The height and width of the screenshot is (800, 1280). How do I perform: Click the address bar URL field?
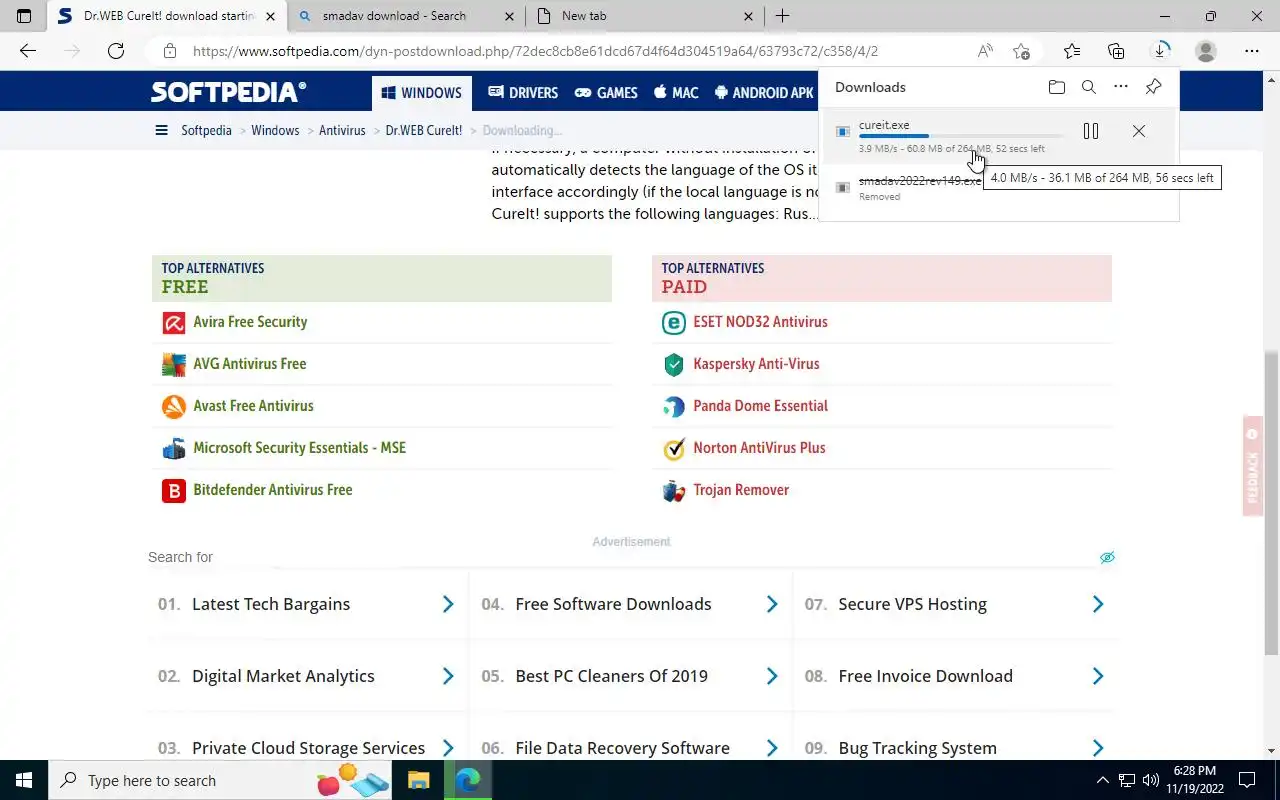(535, 51)
